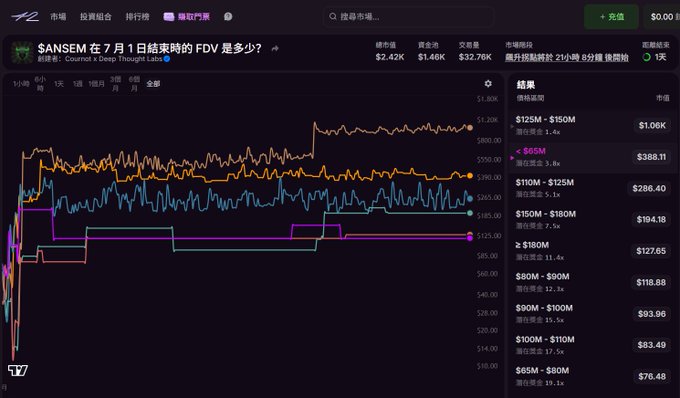The image size is (680, 398).
Task: Click the $83.49 value button
Action: tap(651, 345)
